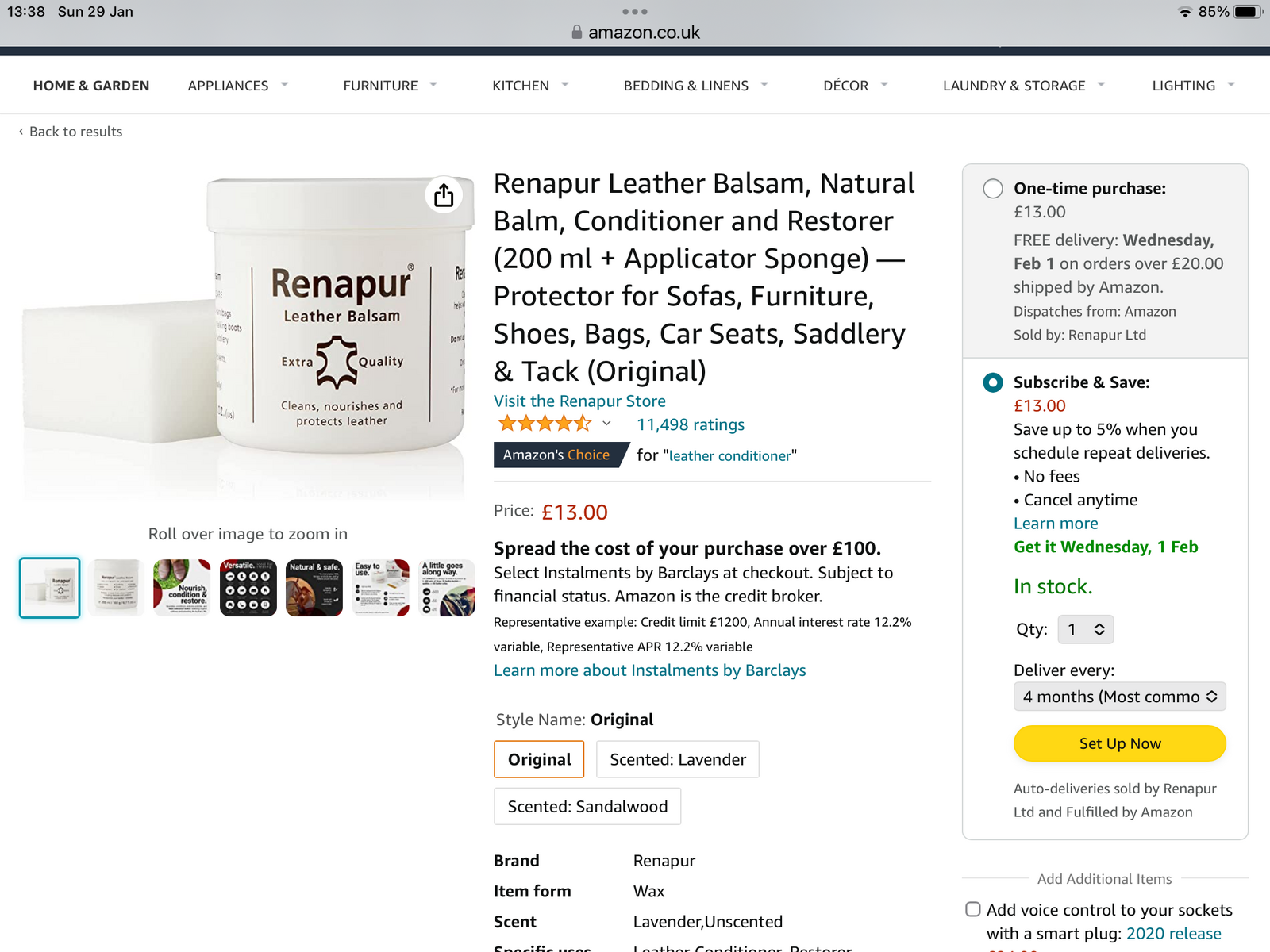Click the star rating icons
Image resolution: width=1270 pixels, height=952 pixels.
pos(545,424)
